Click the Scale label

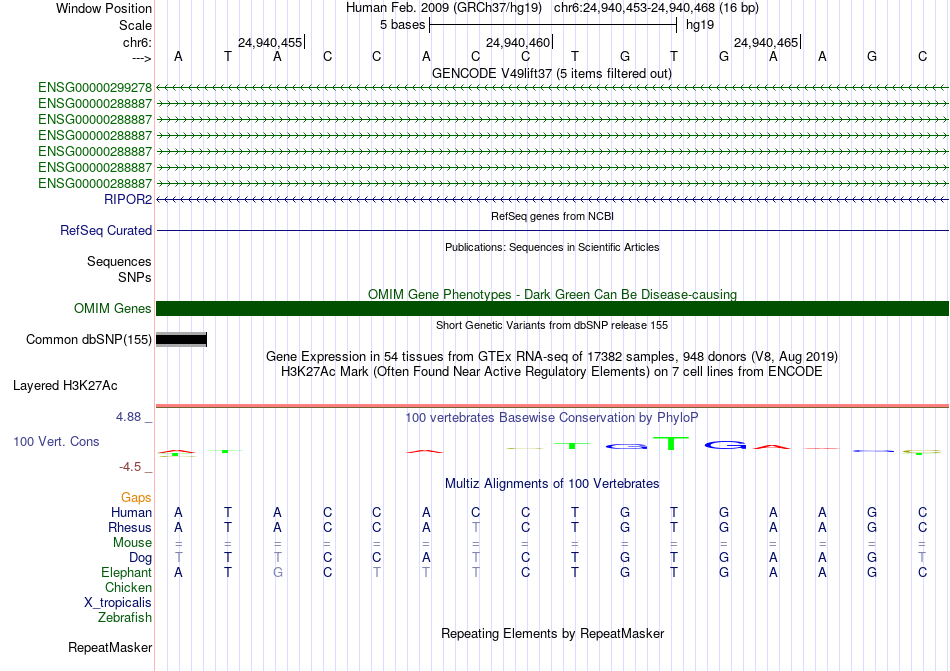[135, 26]
